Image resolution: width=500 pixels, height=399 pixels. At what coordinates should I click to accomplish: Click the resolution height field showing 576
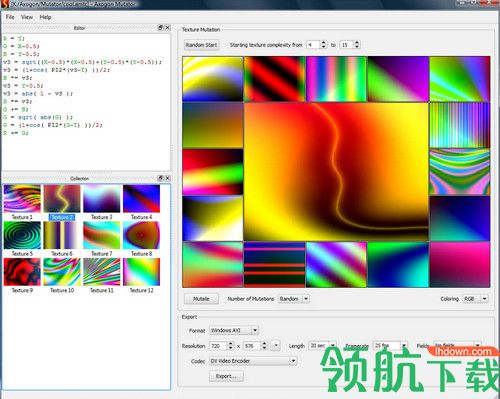pos(252,346)
